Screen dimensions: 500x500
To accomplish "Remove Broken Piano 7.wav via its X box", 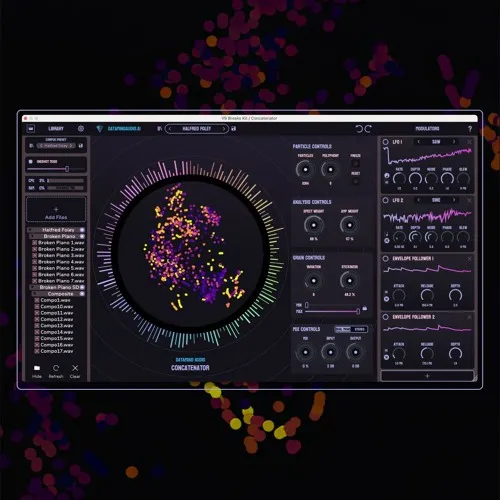I will (x=34, y=281).
